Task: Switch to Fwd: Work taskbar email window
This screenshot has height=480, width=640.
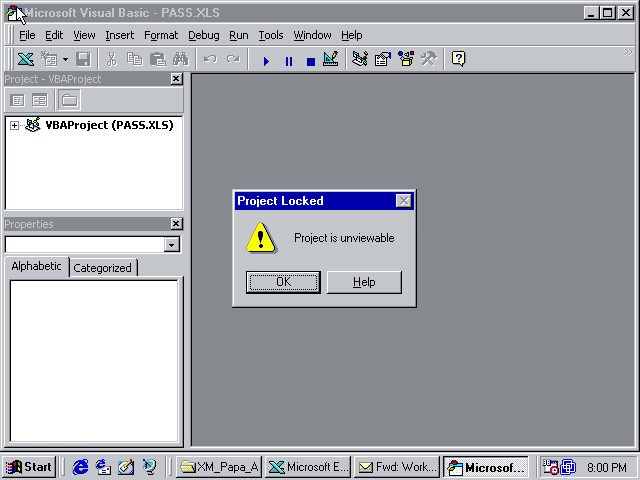Action: pos(397,467)
